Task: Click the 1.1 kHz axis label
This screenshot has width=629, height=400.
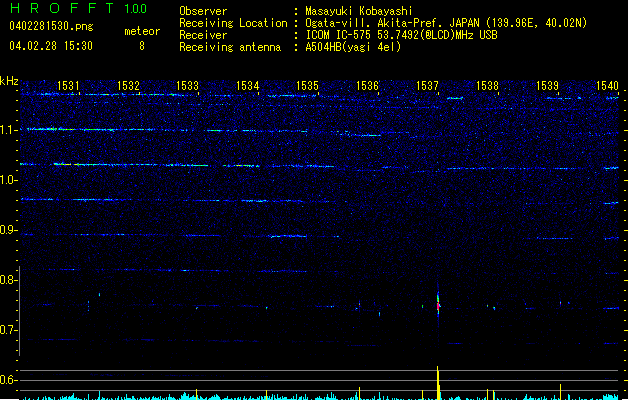Action: pos(8,130)
